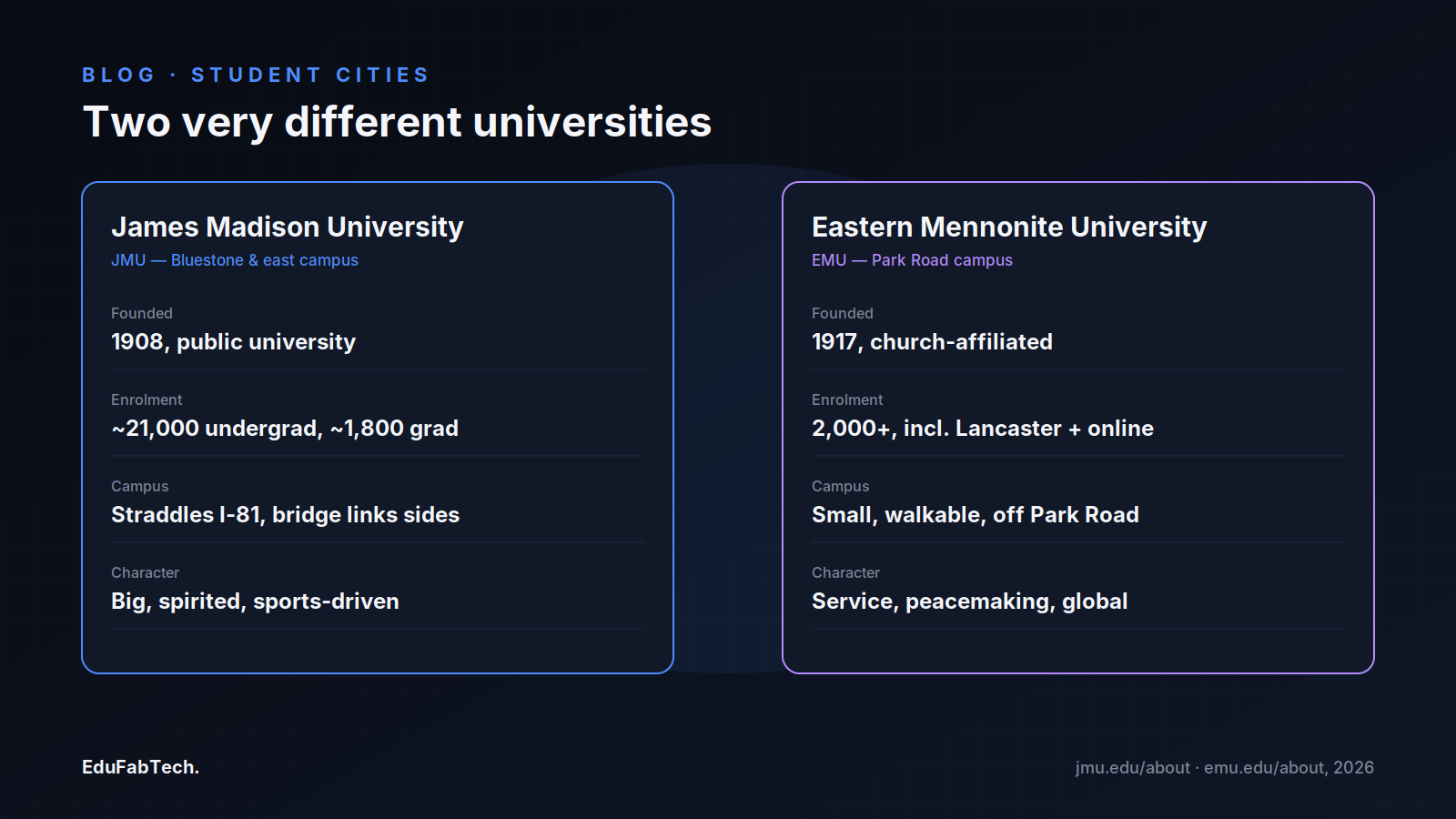Click 'EMU — Park Road campus' subtitle
Screen dimensions: 1456x819
pyautogui.click(x=912, y=260)
